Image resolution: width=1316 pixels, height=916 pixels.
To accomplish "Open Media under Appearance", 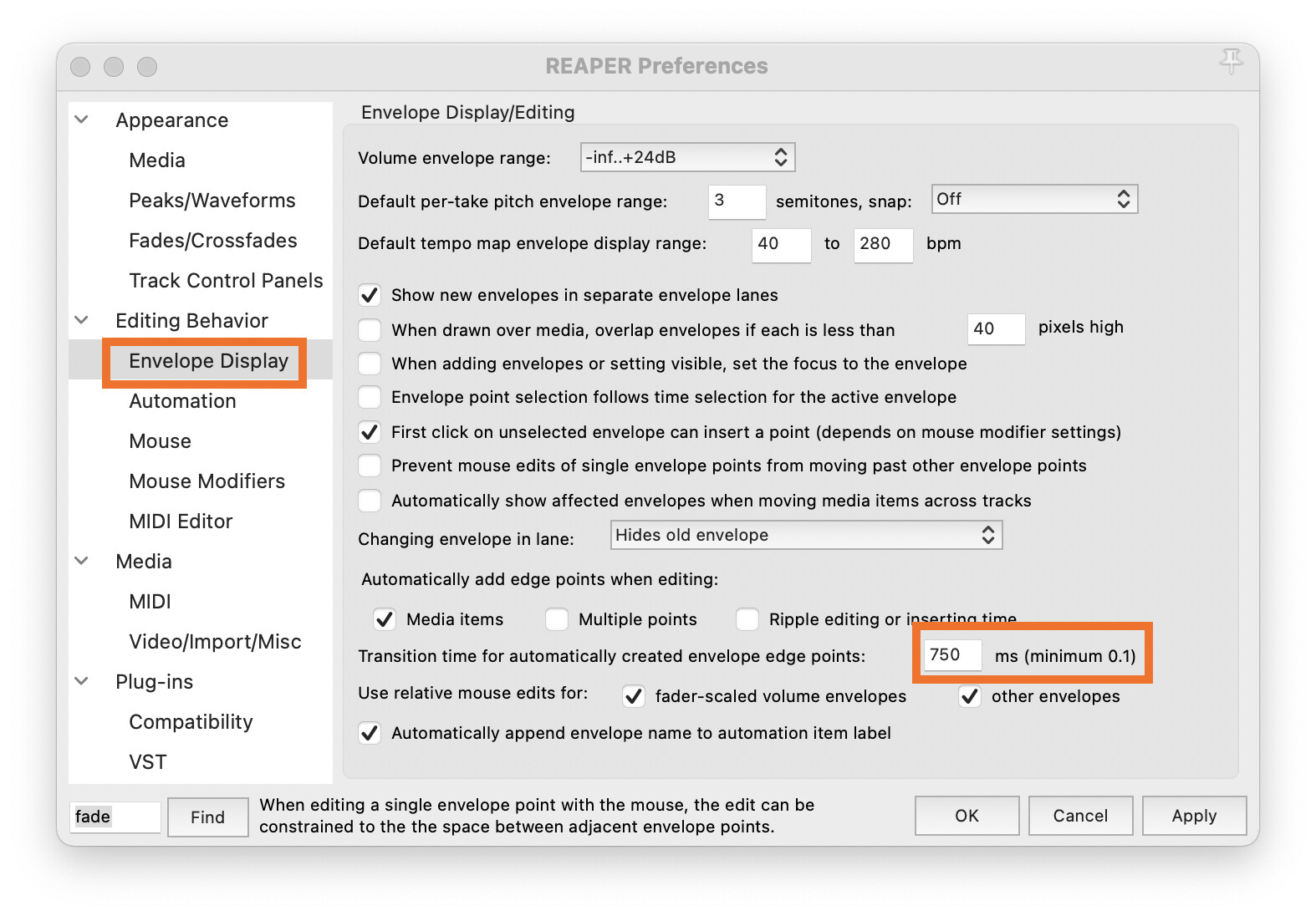I will click(x=157, y=160).
